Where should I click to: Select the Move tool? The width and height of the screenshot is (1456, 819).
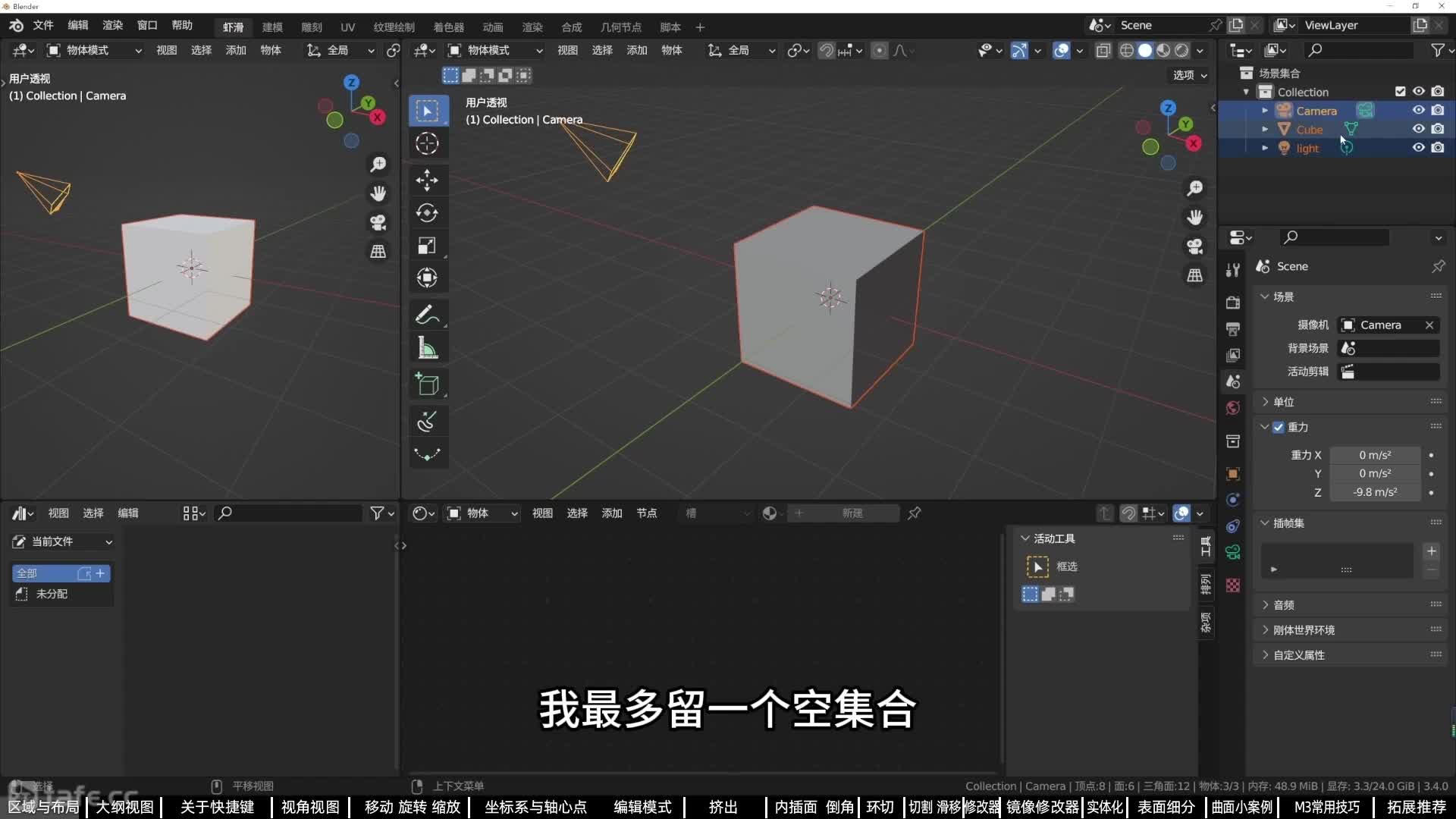[x=427, y=180]
